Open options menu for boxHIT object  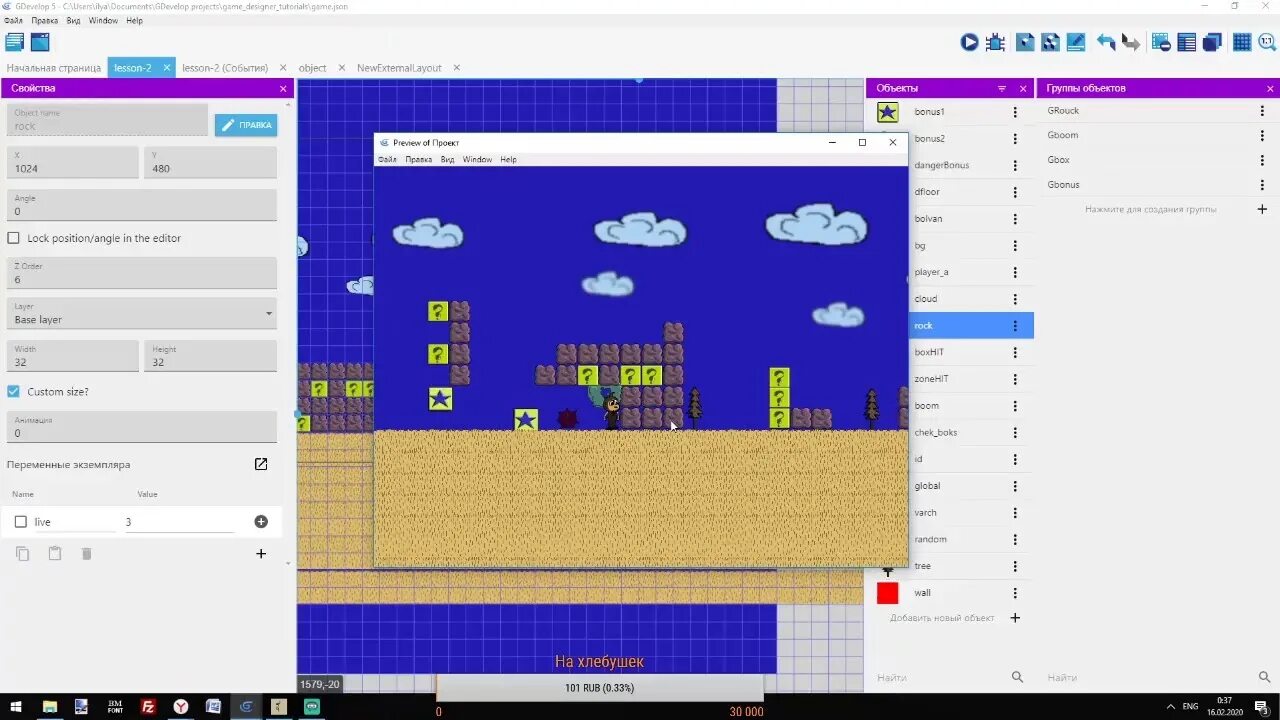(1016, 352)
